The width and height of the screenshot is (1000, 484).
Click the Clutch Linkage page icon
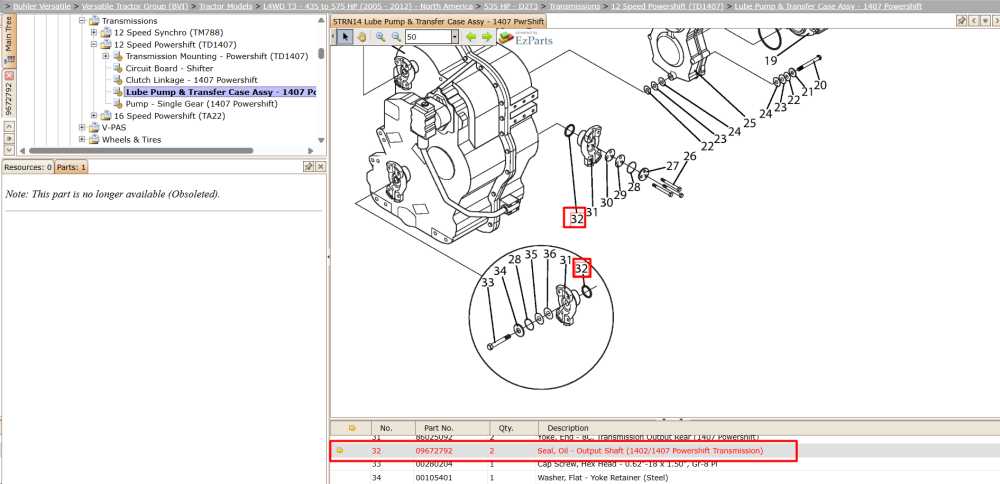click(118, 80)
